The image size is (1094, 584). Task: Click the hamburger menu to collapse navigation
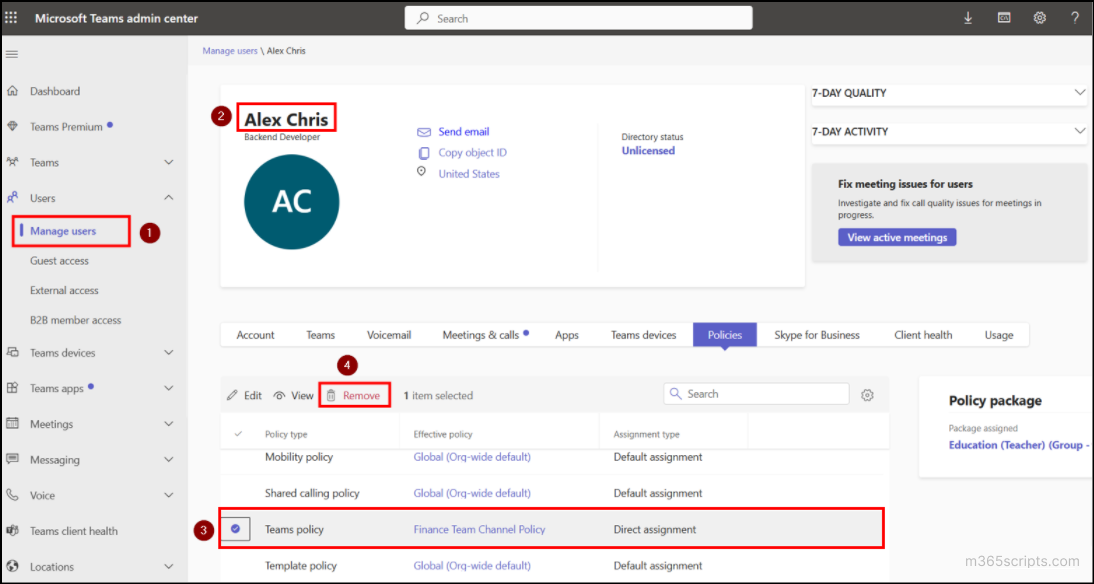[x=12, y=54]
